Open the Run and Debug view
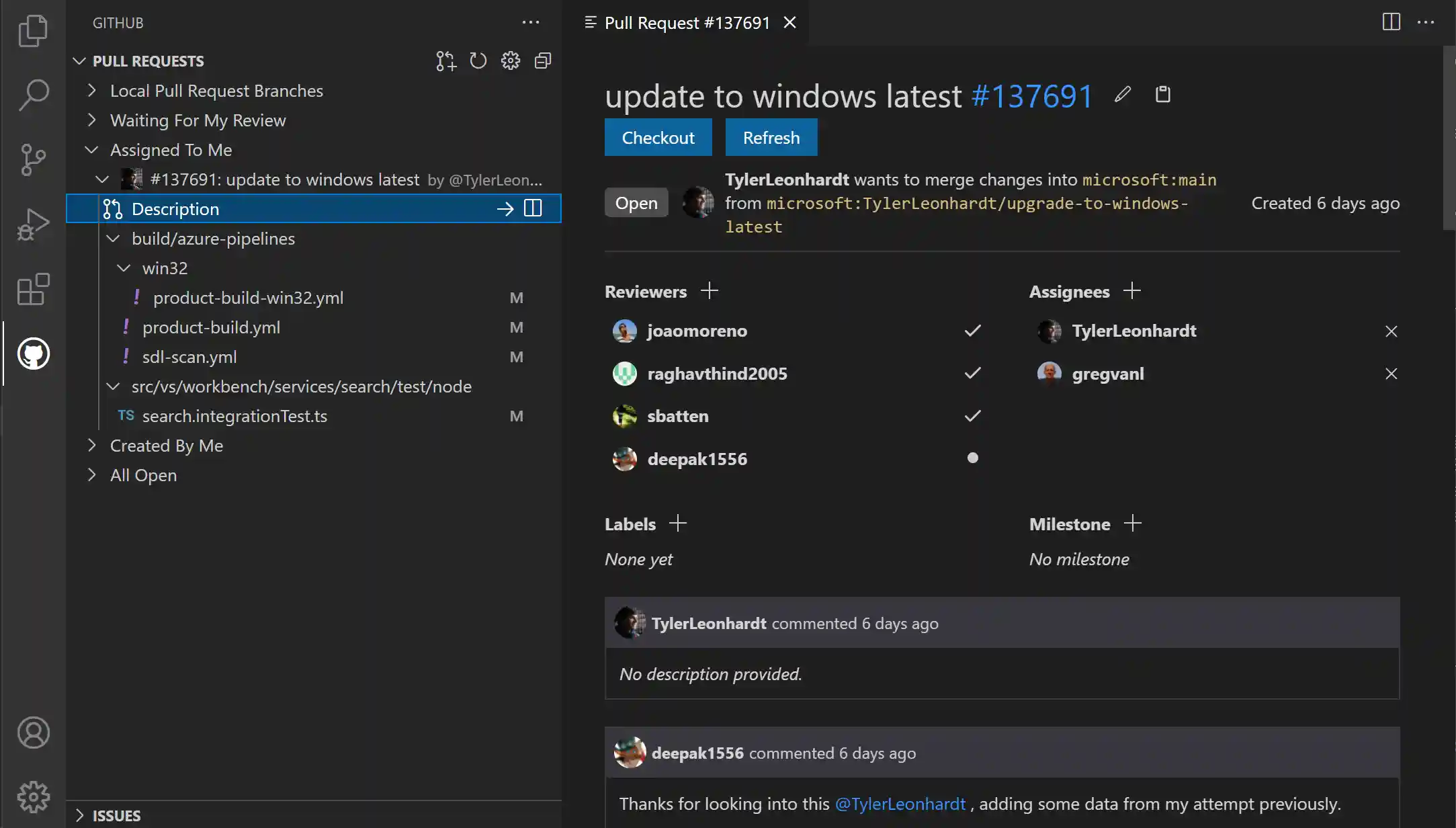This screenshot has height=828, width=1456. [32, 223]
